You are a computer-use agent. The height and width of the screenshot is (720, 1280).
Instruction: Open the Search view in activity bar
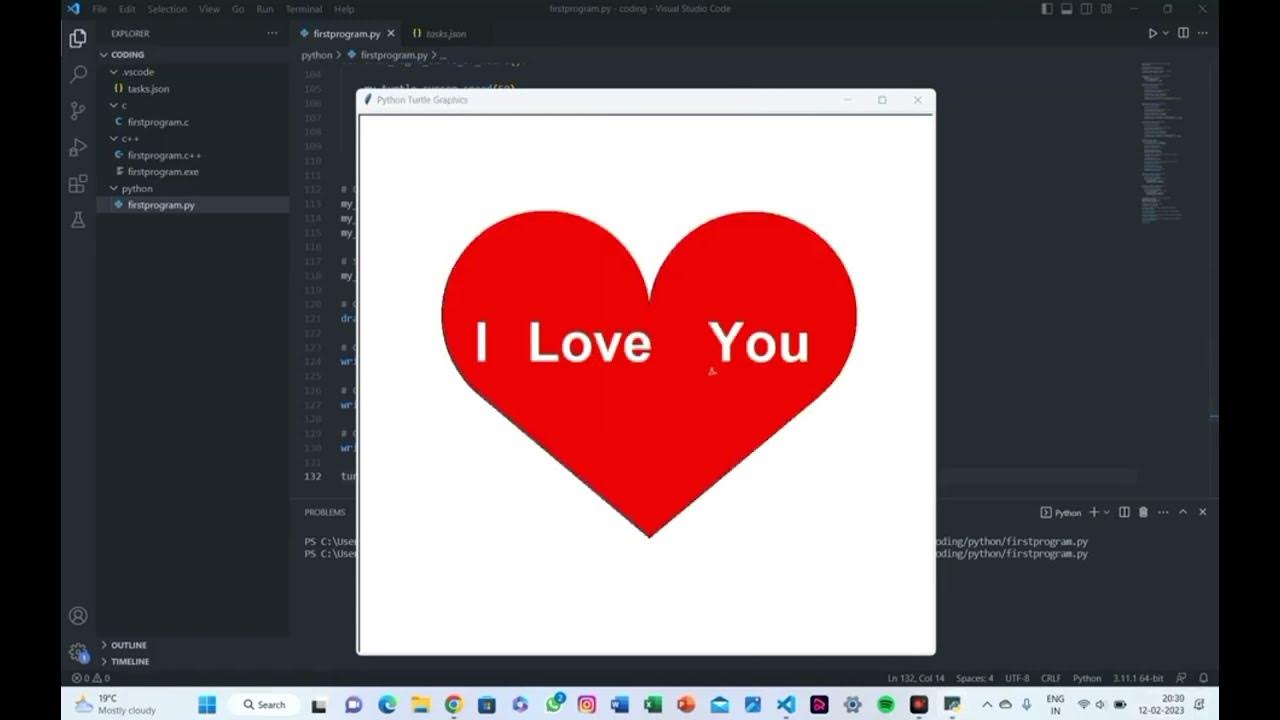(x=78, y=75)
